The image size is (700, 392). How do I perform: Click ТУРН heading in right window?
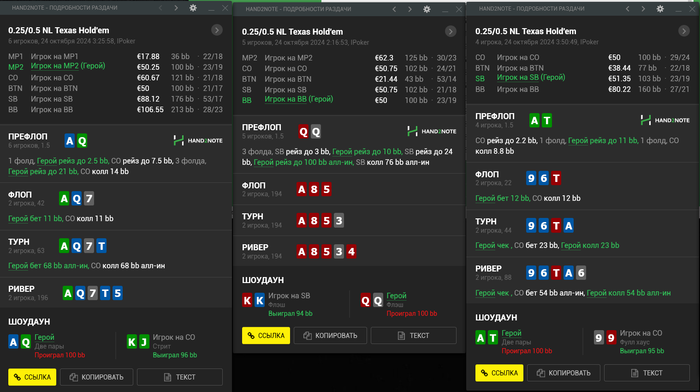coord(486,221)
